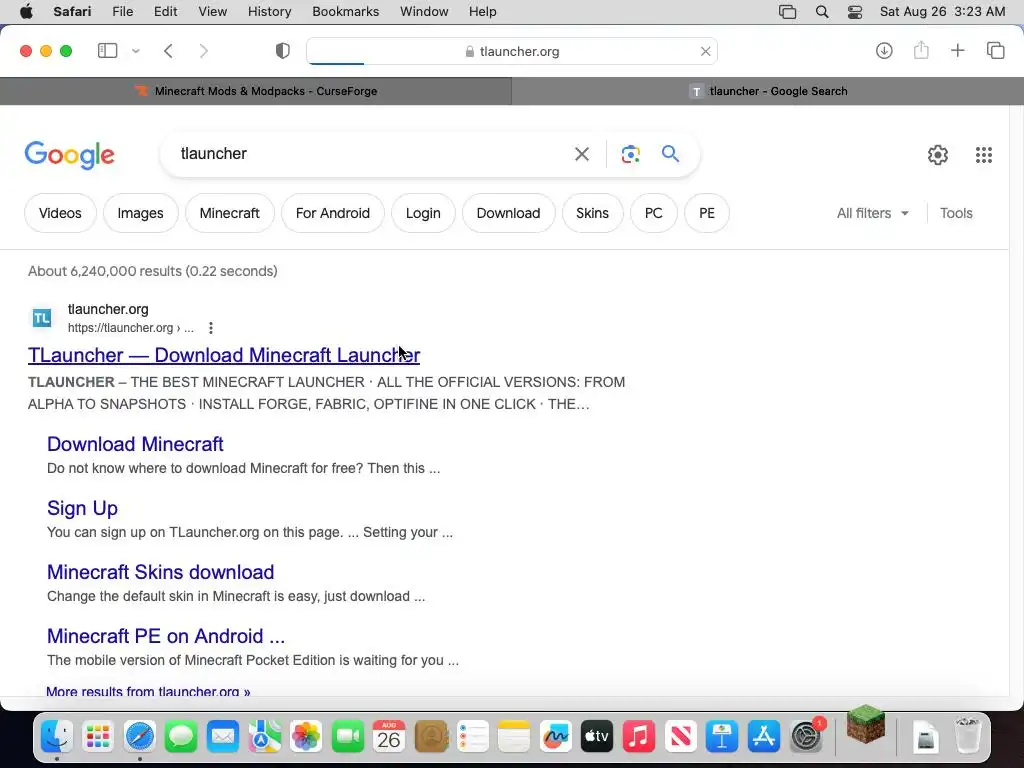
Task: Open the Trash in the Dock
Action: pos(968,736)
